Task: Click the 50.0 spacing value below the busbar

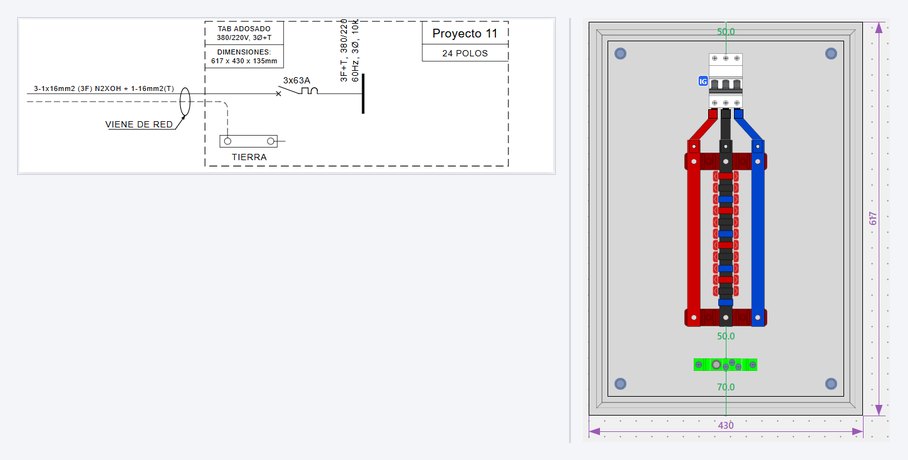Action: click(726, 336)
